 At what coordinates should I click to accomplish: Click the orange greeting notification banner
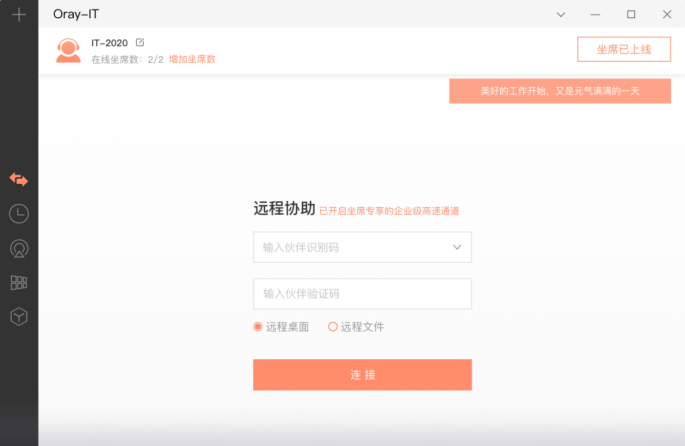coord(559,91)
